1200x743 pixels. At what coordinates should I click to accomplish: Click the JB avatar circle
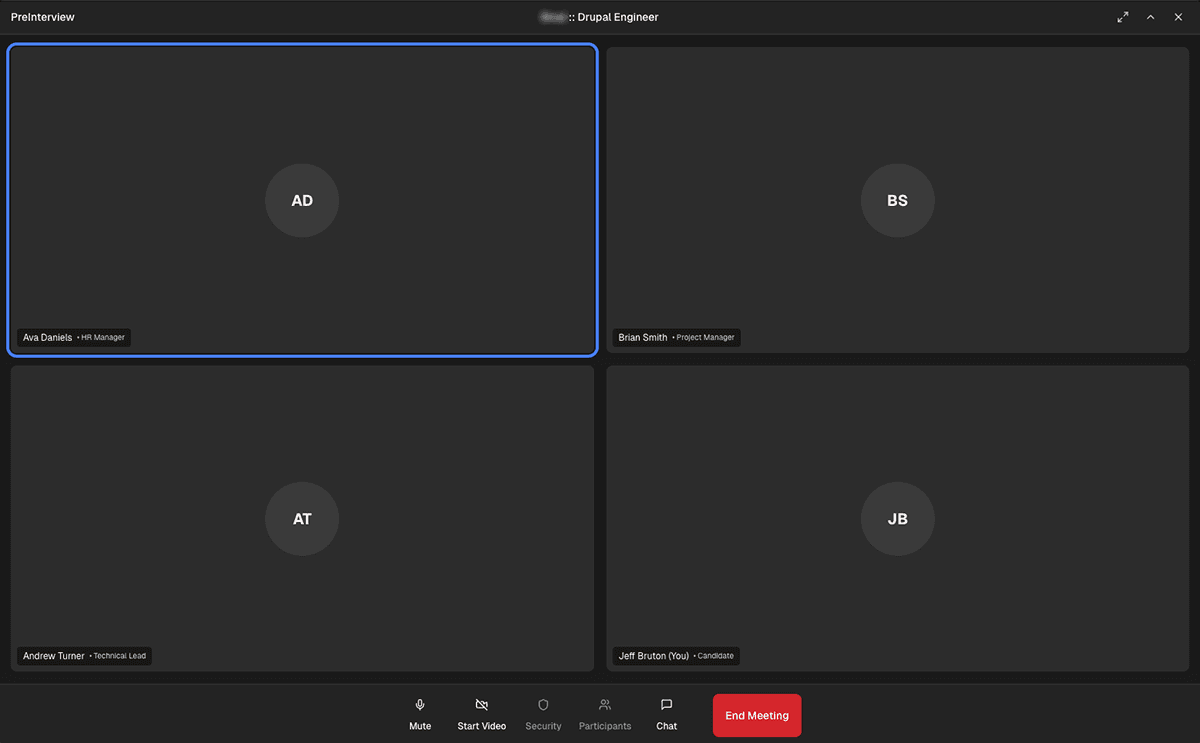pos(897,519)
